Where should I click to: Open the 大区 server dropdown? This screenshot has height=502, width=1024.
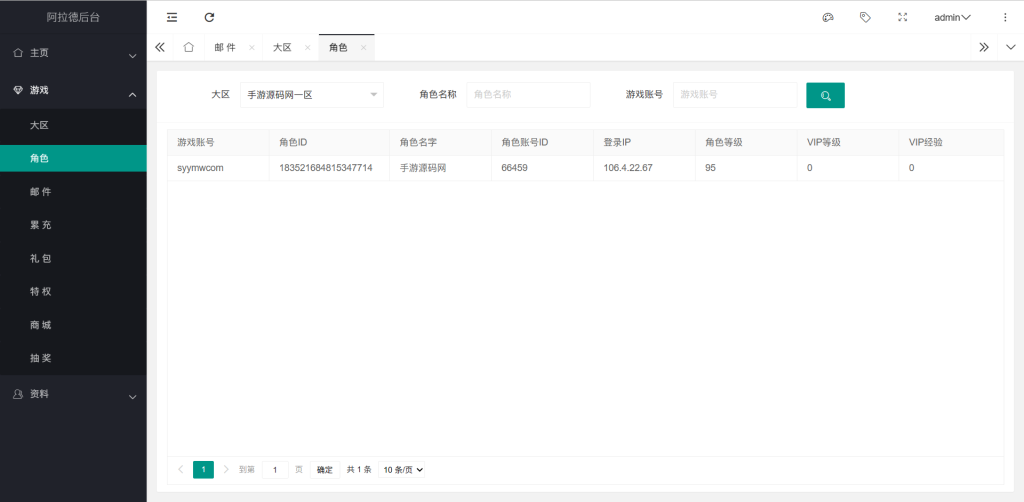point(311,95)
